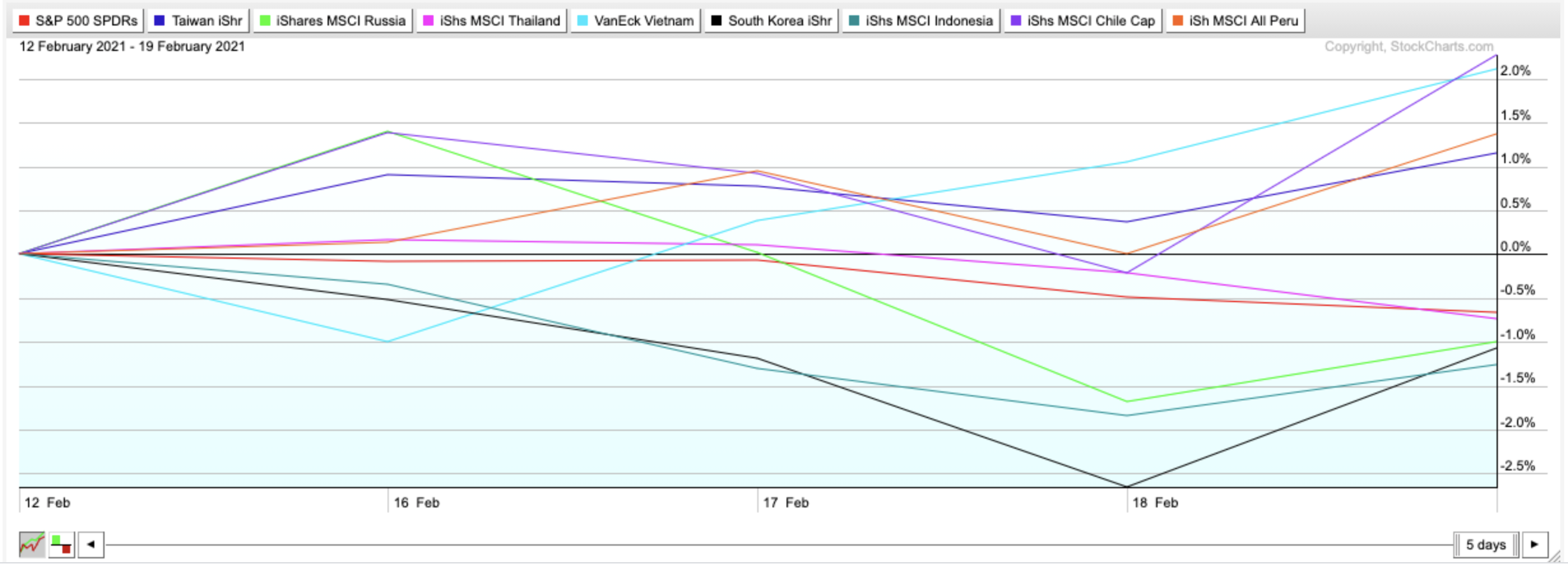
Task: Click the resize grip in the chart corner
Action: point(1554,556)
